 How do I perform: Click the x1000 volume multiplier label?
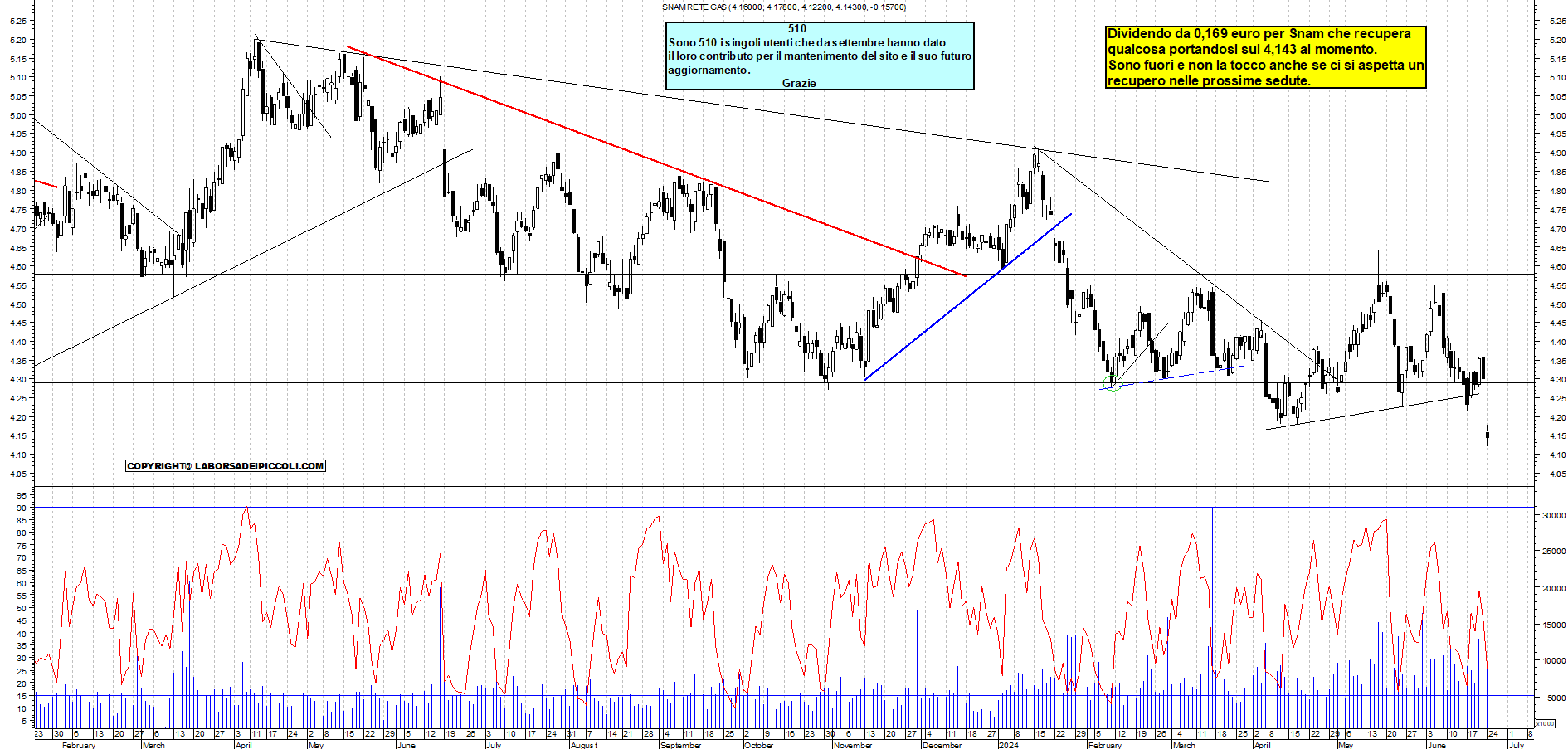click(1546, 723)
